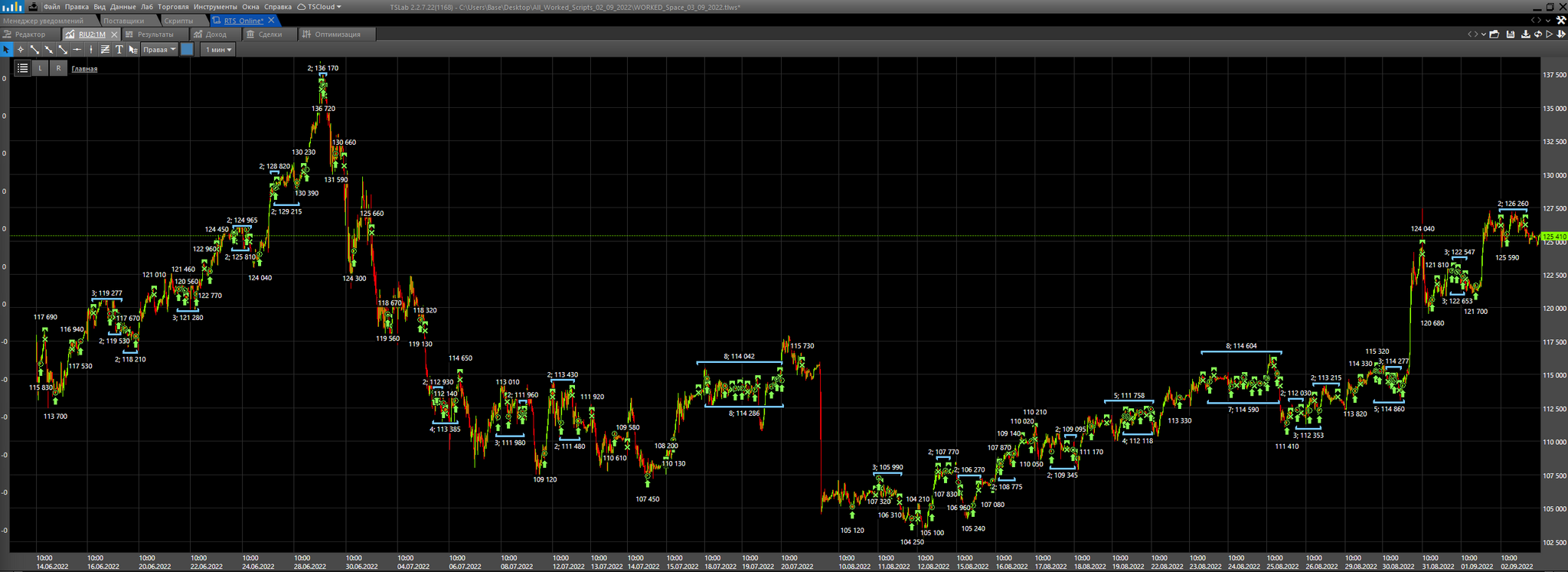This screenshot has width=1568, height=572.
Task: Select the horizontal line tool
Action: [77, 50]
